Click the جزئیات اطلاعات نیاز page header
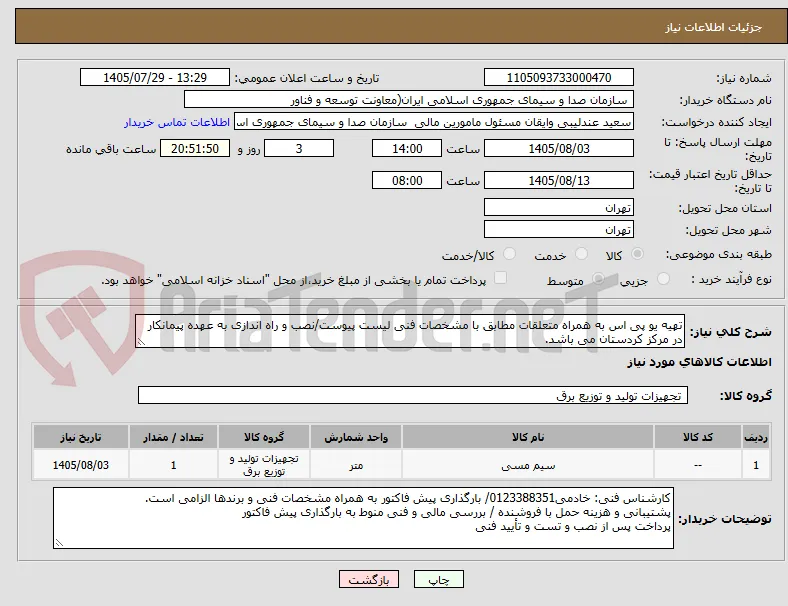Viewport: 788px width, 606px height. pos(714,27)
